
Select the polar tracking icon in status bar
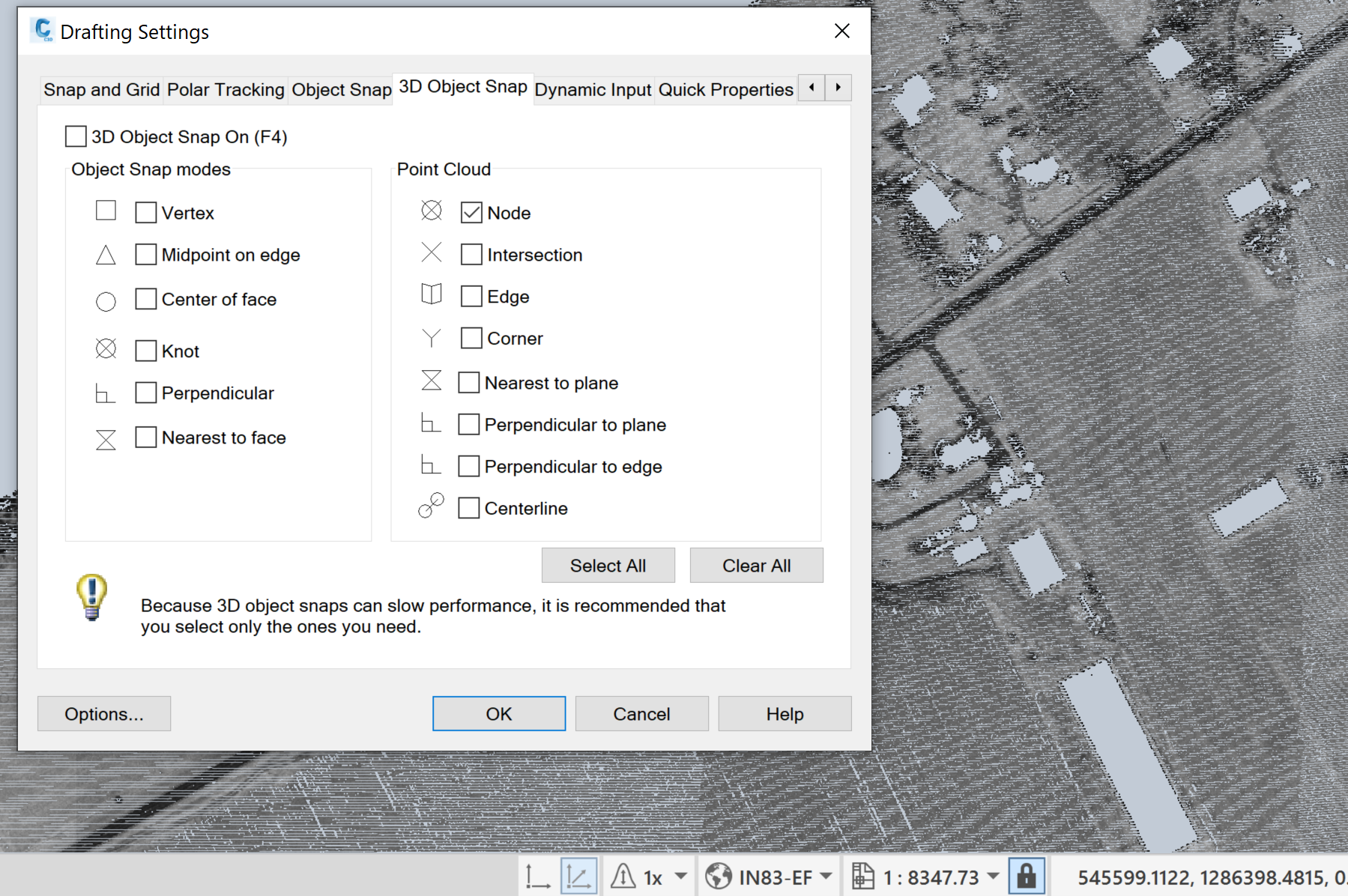click(x=578, y=875)
